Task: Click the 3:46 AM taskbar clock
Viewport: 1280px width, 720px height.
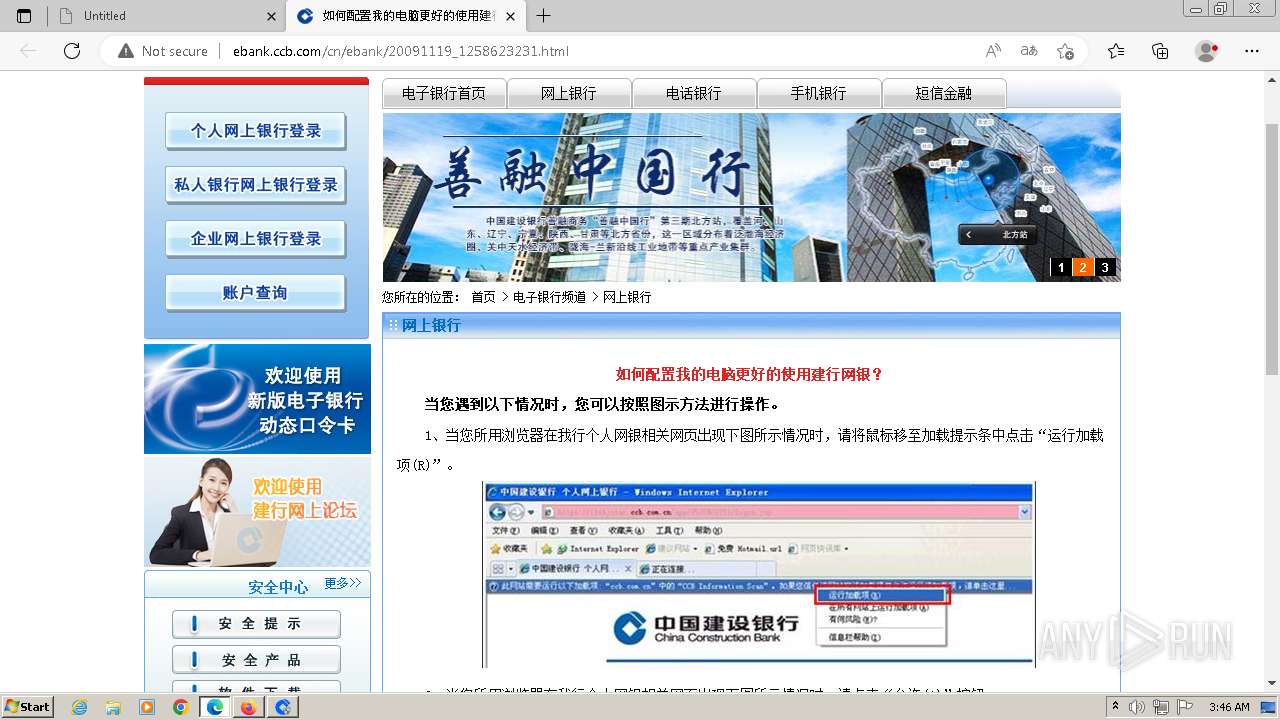Action: [x=1229, y=707]
